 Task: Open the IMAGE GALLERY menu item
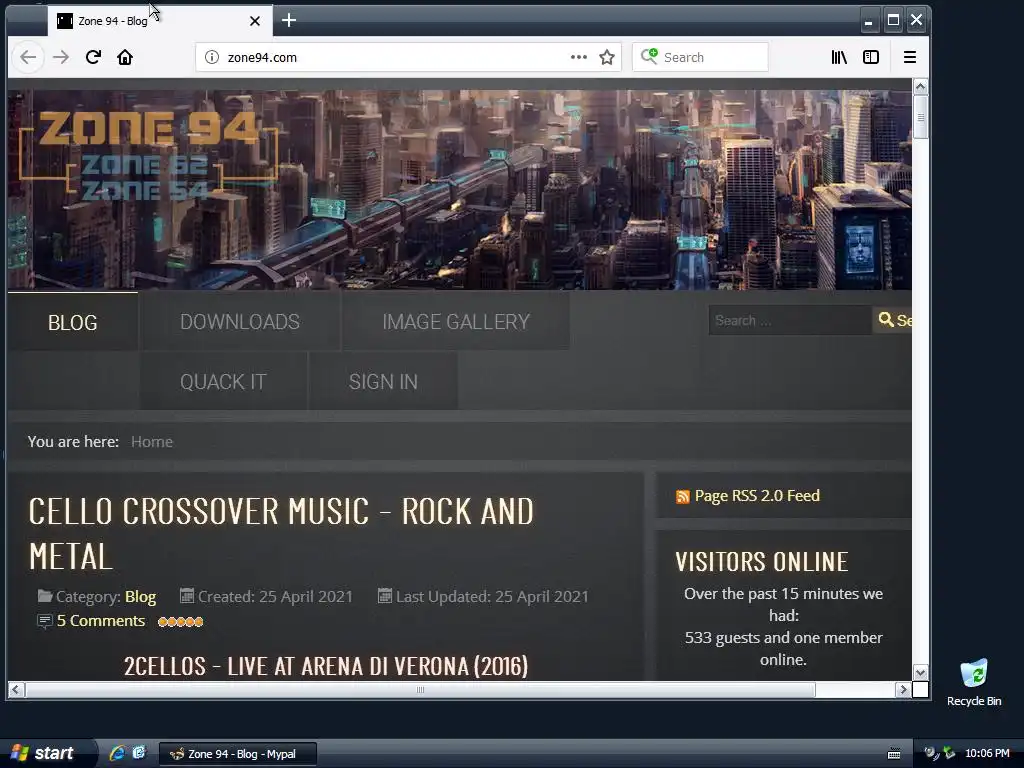coord(456,322)
